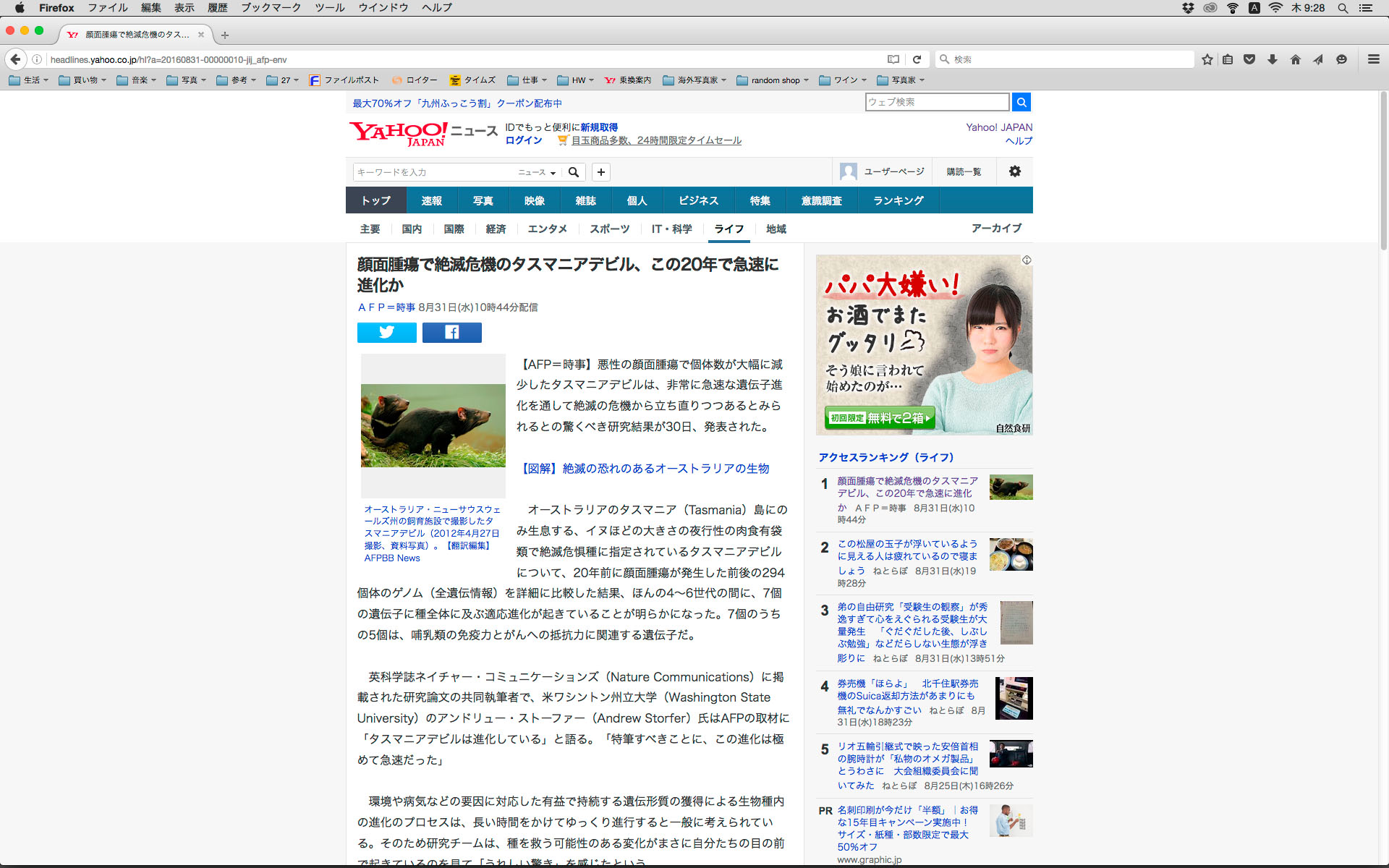Viewport: 1389px width, 868px height.
Task: Click the Tasmanian devil article photo
Action: click(433, 425)
